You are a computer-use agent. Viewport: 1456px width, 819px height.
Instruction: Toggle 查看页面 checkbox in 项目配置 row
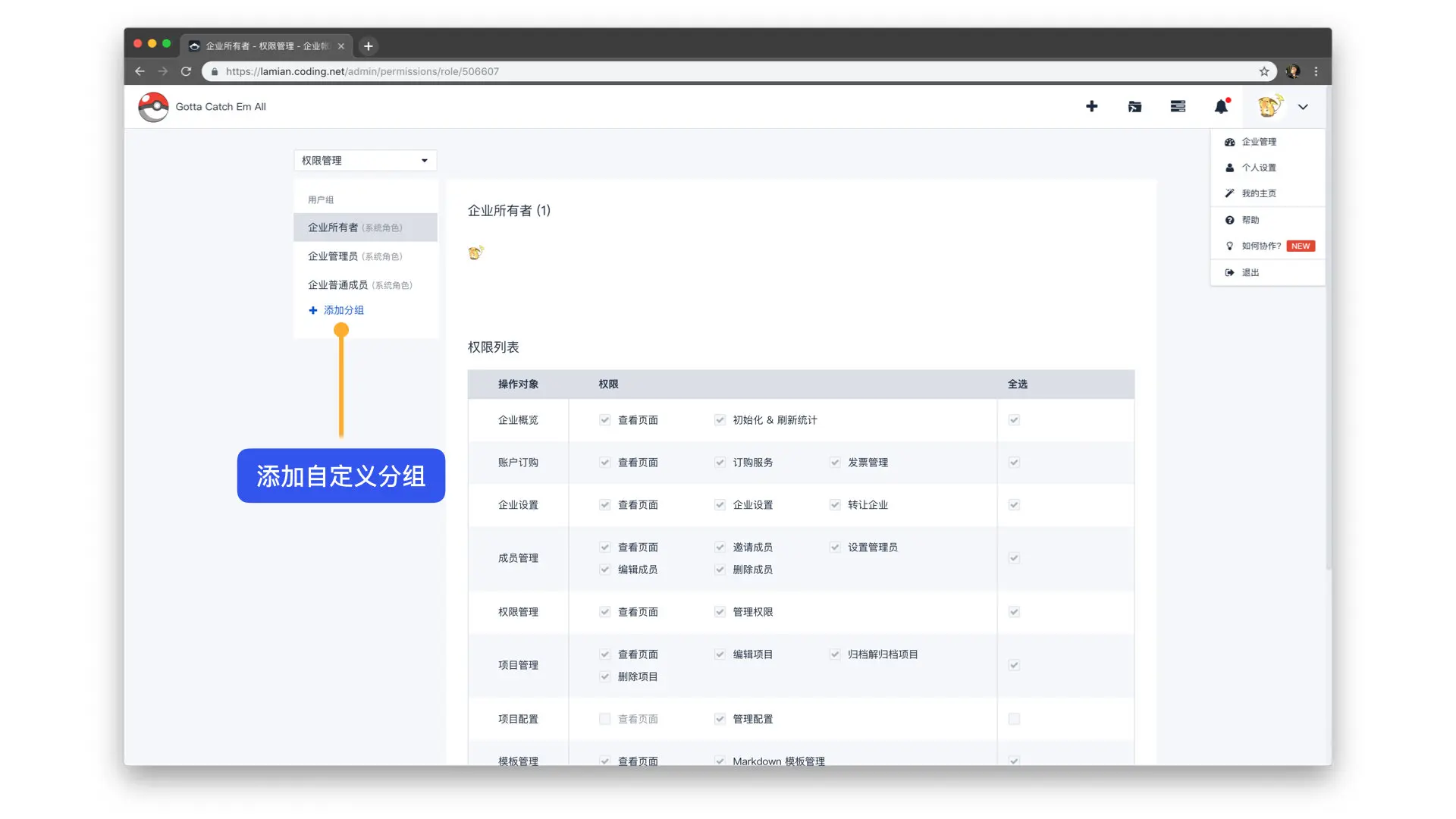(x=604, y=719)
